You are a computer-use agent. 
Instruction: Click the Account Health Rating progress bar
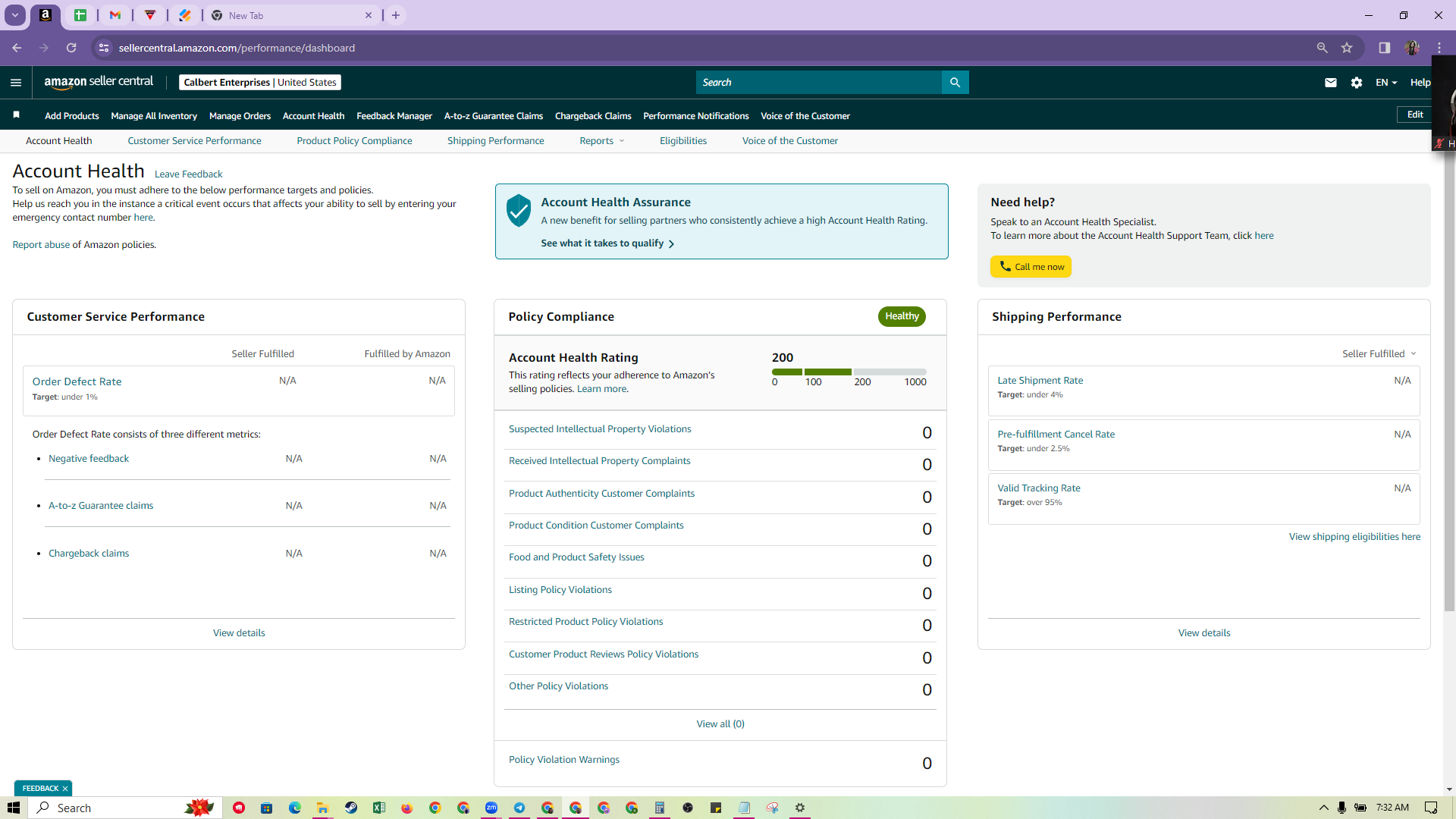849,372
